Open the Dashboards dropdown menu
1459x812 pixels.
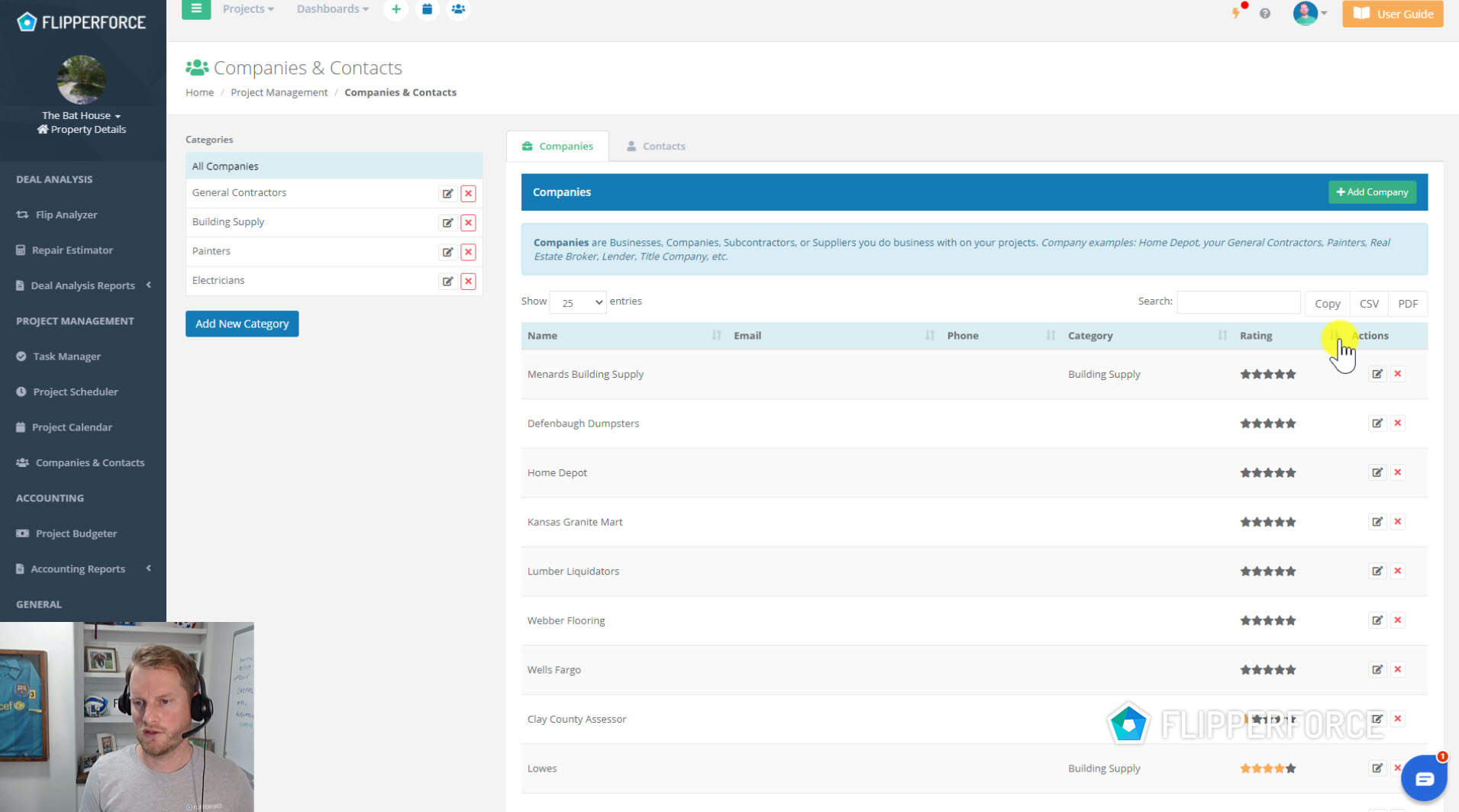[332, 9]
